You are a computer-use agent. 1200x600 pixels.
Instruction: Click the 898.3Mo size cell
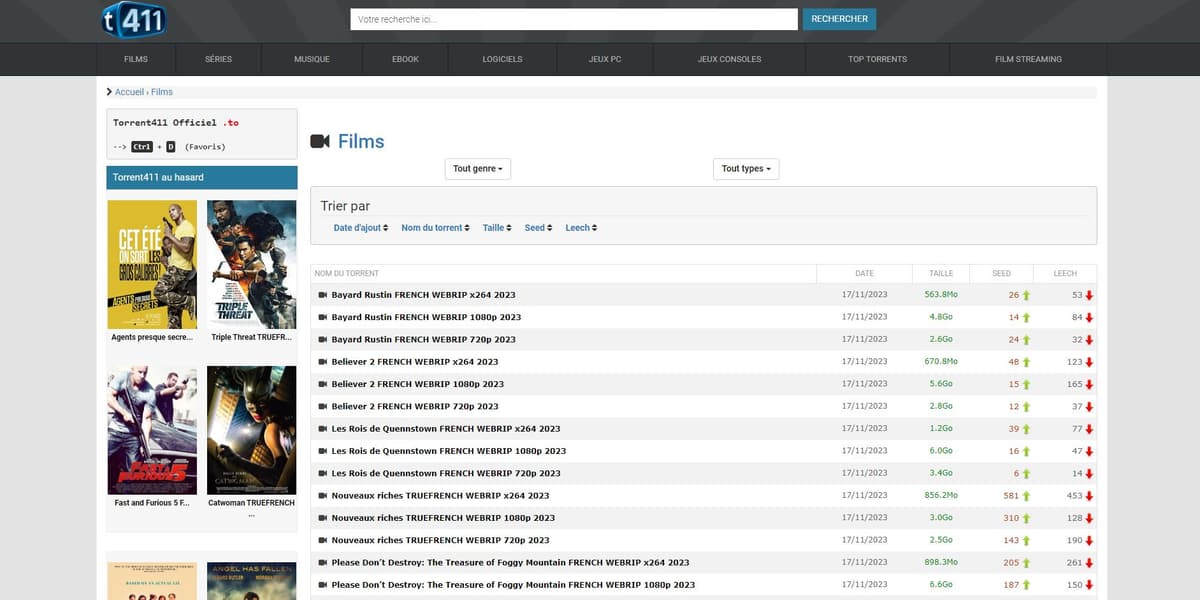click(x=941, y=563)
